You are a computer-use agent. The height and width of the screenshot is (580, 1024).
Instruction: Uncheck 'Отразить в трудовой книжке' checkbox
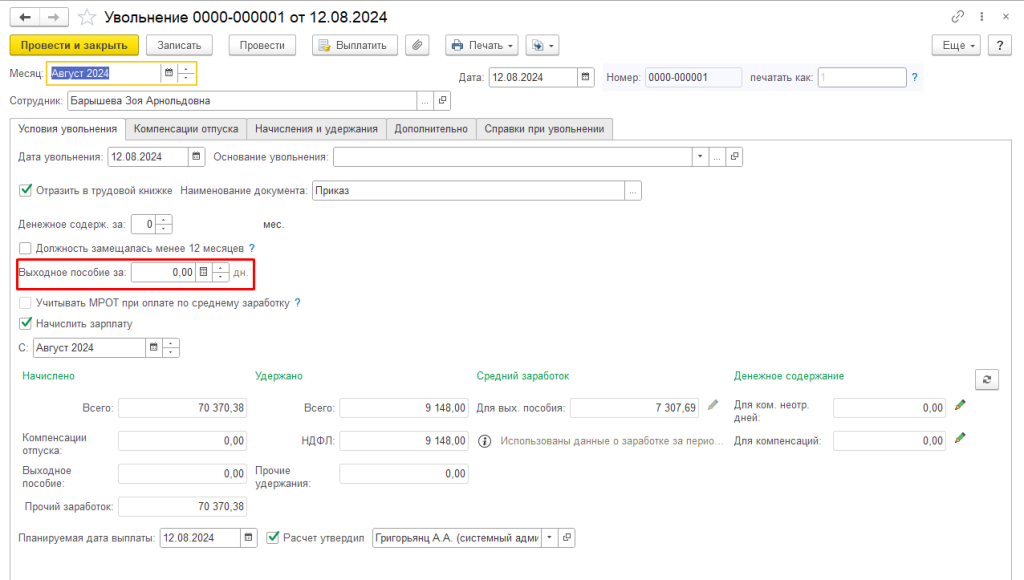tap(26, 190)
